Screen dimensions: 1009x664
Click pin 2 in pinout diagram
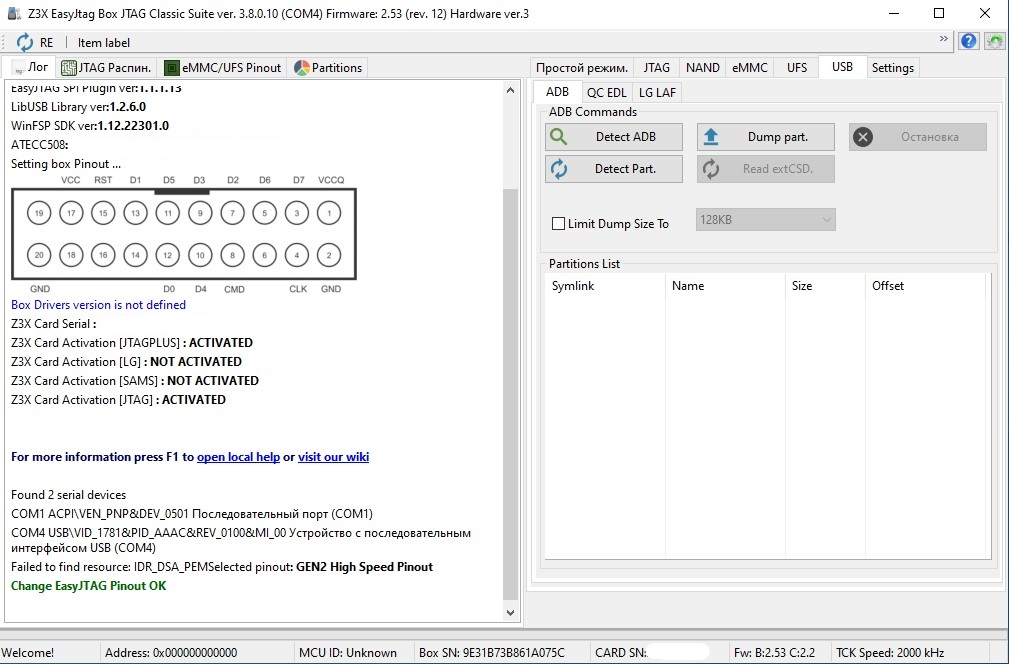[x=329, y=255]
